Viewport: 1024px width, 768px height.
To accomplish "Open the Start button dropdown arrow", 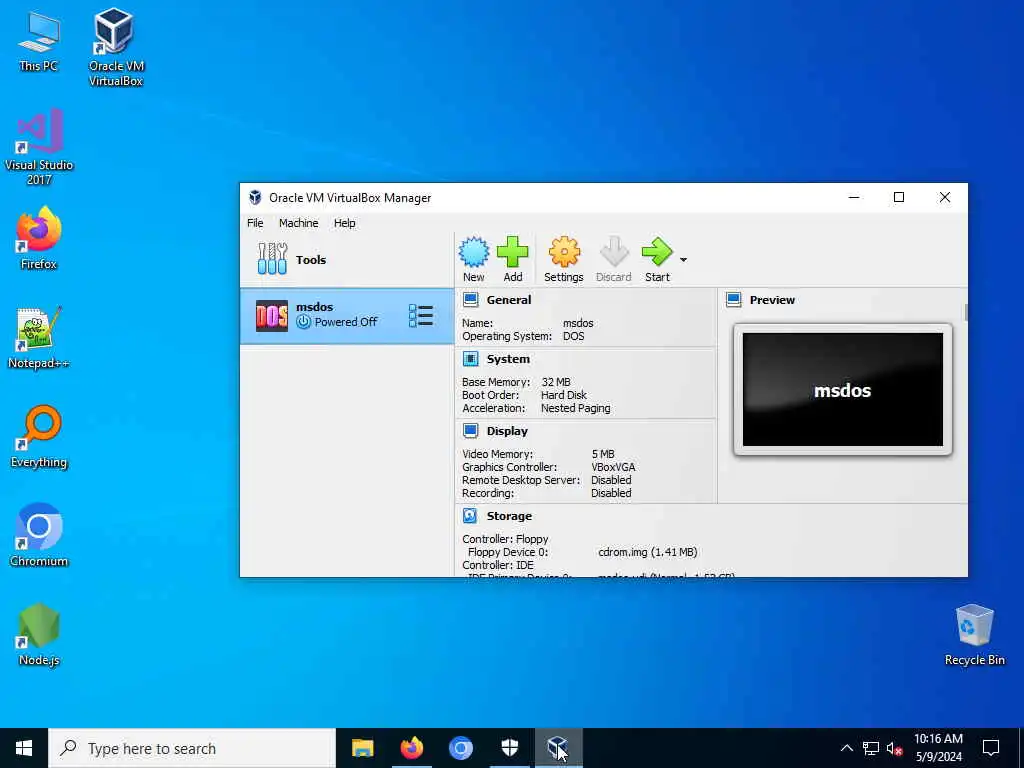I will point(683,260).
